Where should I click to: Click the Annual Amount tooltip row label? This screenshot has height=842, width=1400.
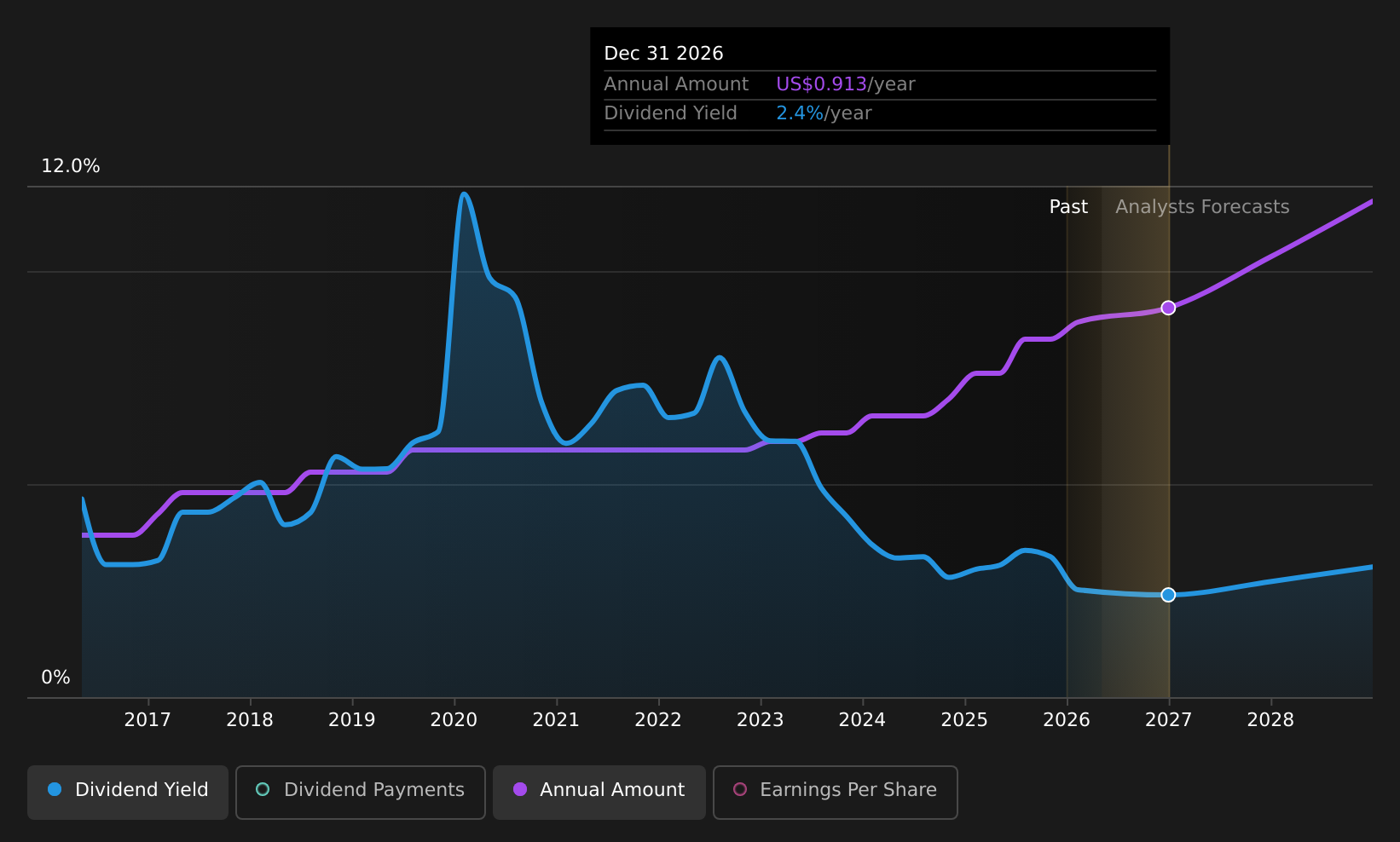coord(676,84)
